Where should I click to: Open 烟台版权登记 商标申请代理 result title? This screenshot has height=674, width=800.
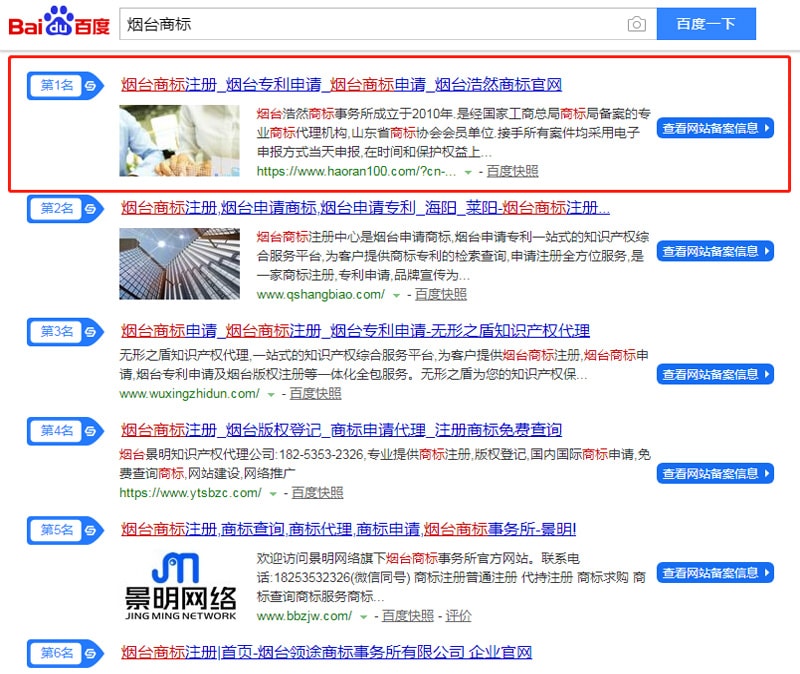coord(341,430)
